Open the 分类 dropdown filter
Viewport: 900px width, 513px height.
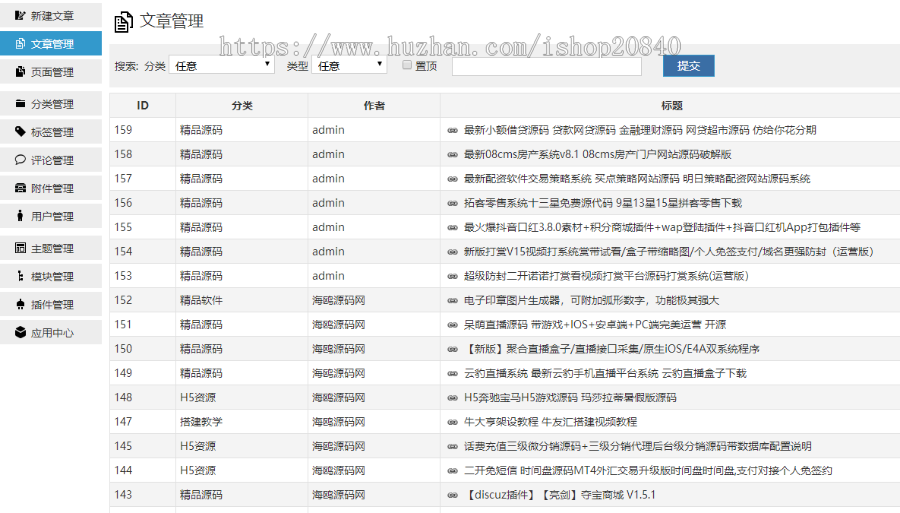[x=222, y=65]
